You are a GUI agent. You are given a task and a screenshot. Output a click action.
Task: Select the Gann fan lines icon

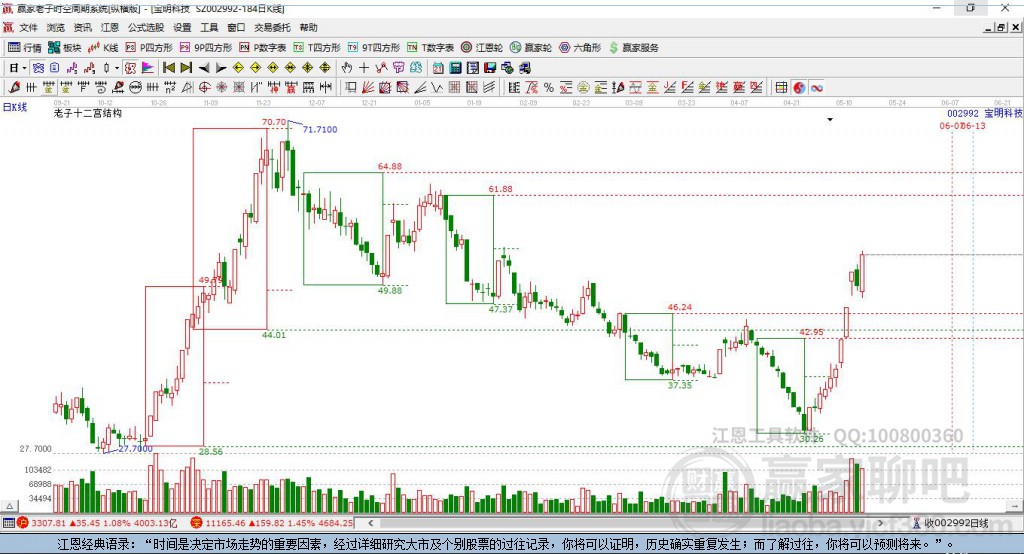(x=367, y=88)
